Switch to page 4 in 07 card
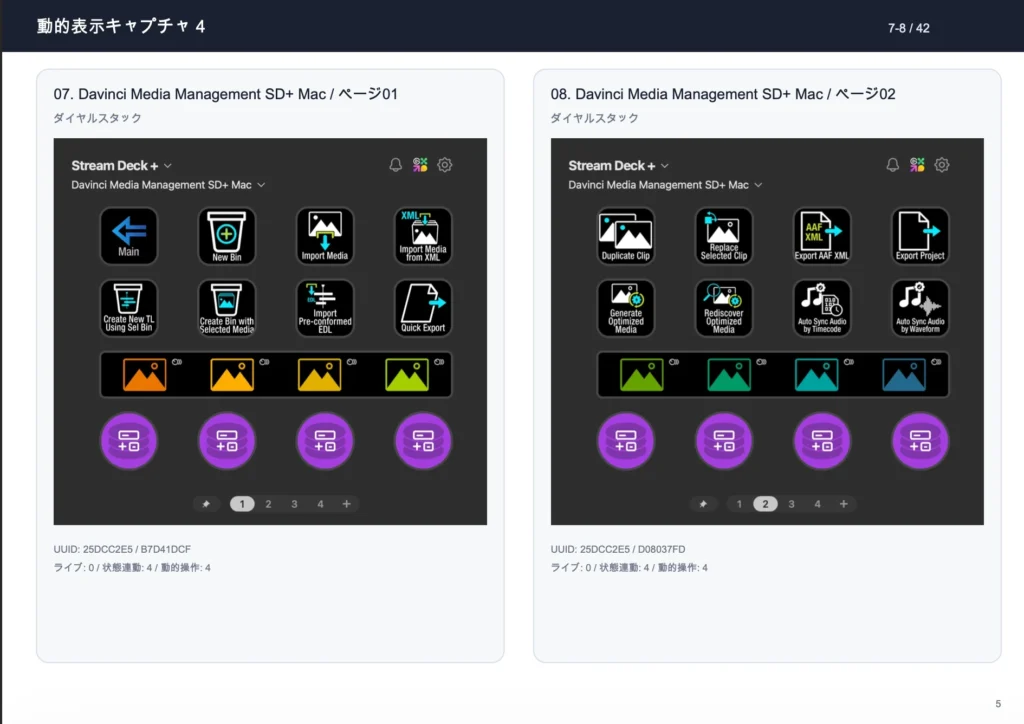The height and width of the screenshot is (724, 1024). pos(320,504)
